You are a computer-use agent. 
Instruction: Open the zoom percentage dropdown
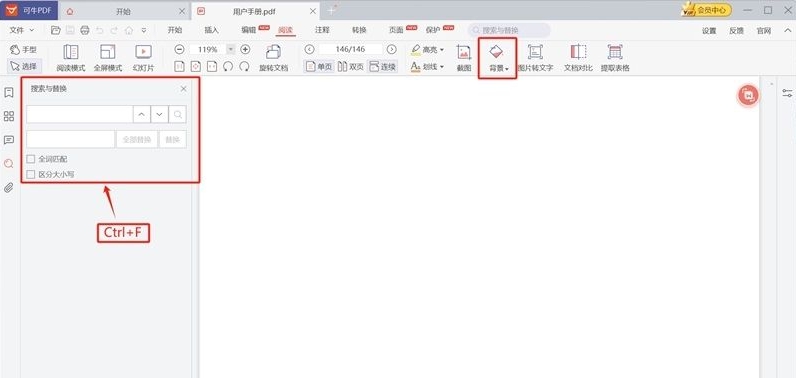tap(230, 49)
